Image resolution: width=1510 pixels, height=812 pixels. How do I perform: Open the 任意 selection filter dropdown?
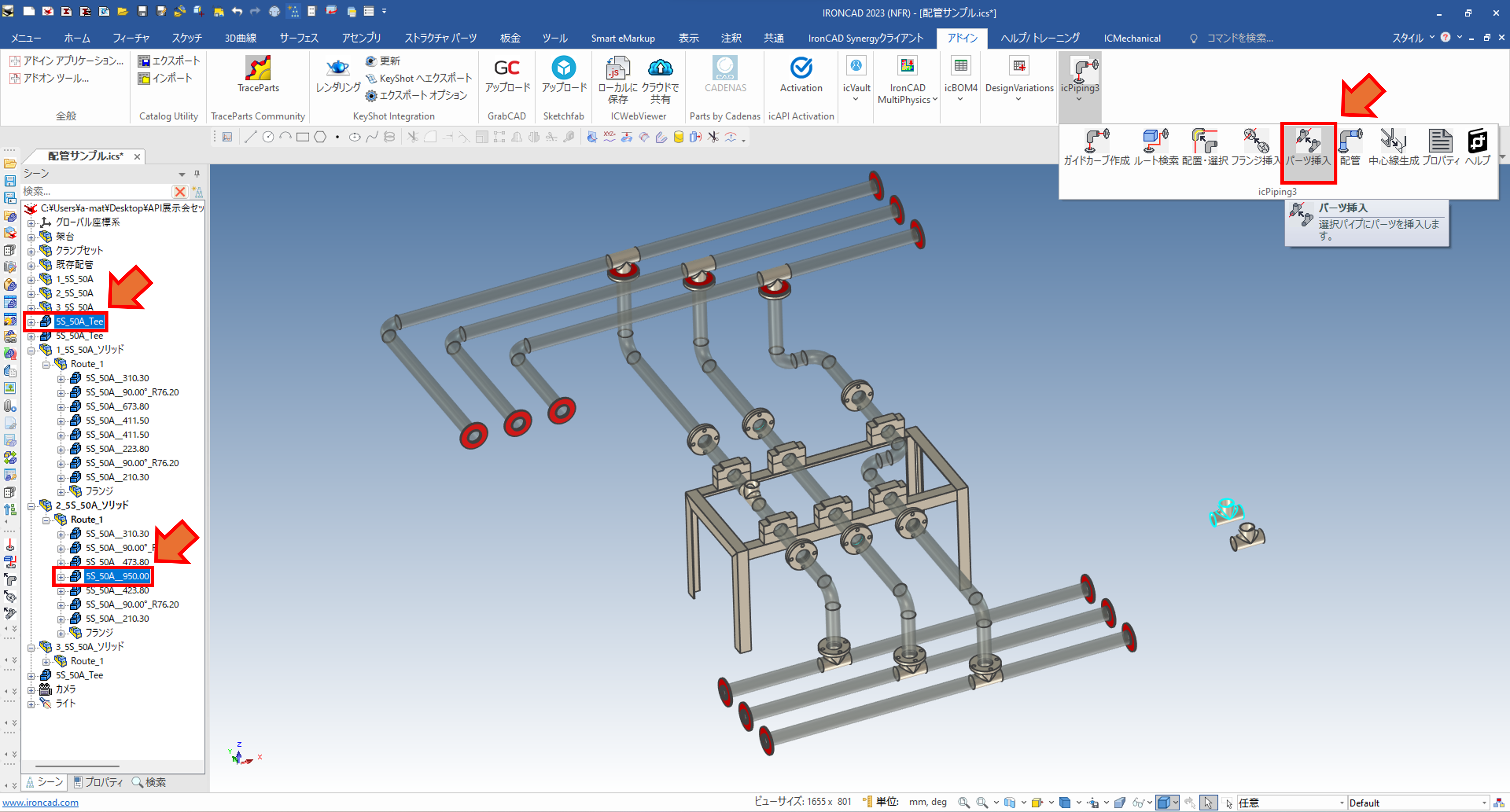[1341, 803]
